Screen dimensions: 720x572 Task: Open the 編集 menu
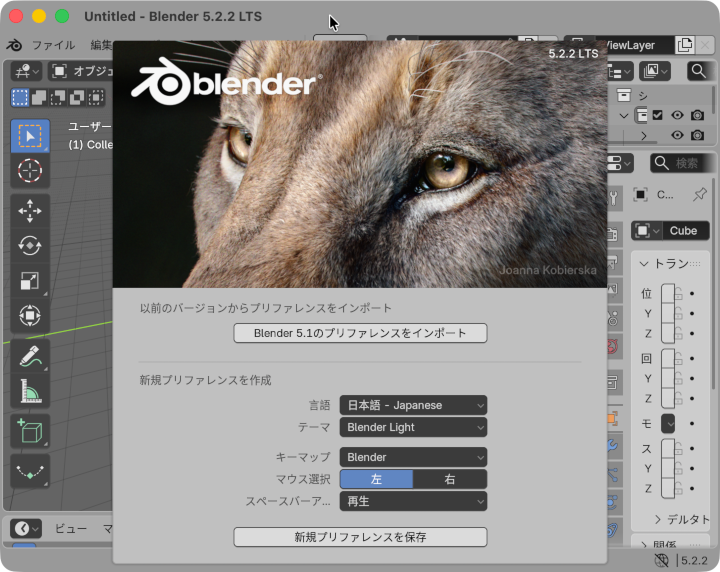pos(101,45)
